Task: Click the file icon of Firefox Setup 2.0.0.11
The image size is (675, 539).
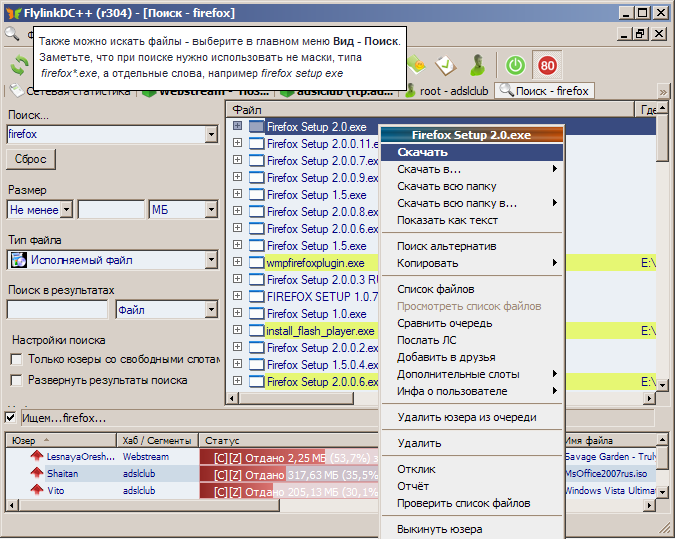Action: click(x=256, y=143)
